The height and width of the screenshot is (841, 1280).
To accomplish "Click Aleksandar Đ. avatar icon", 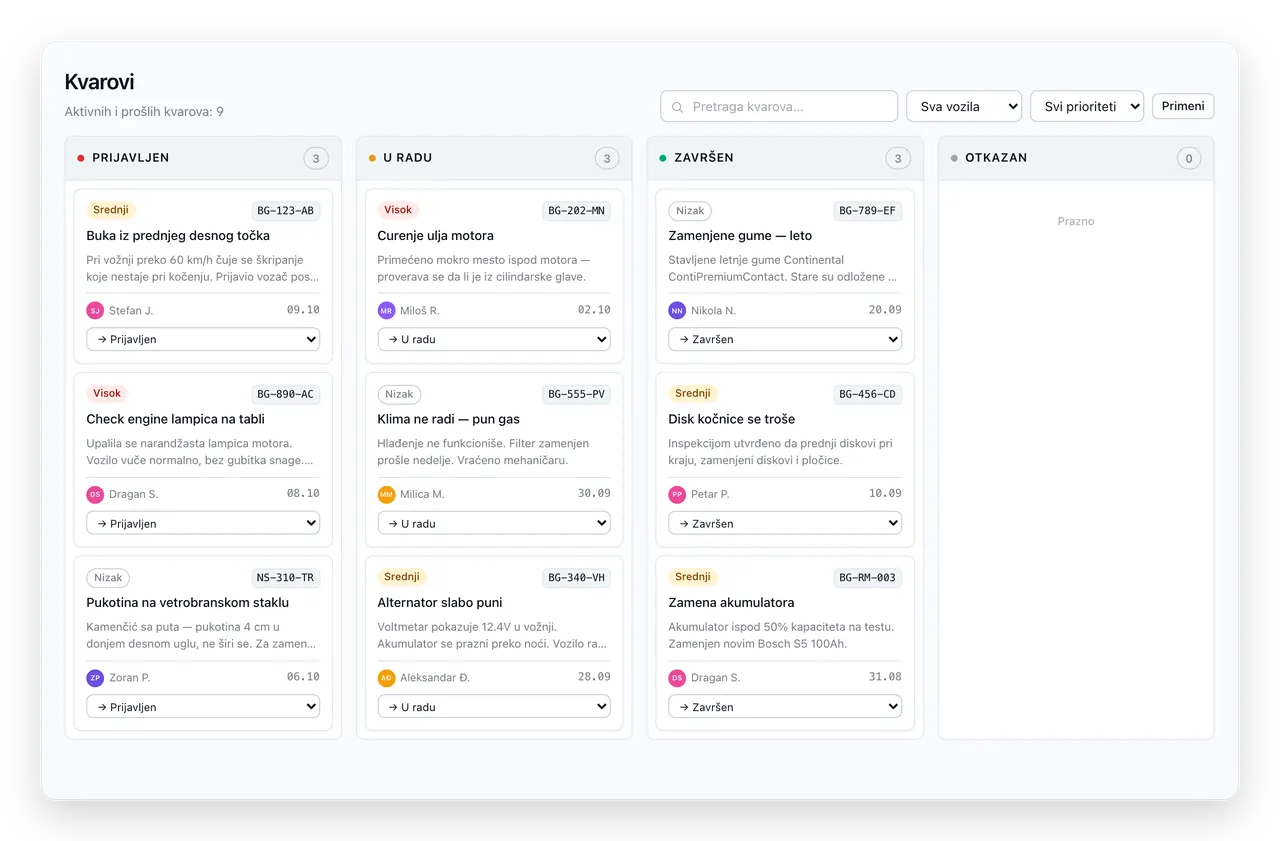I will tap(386, 678).
